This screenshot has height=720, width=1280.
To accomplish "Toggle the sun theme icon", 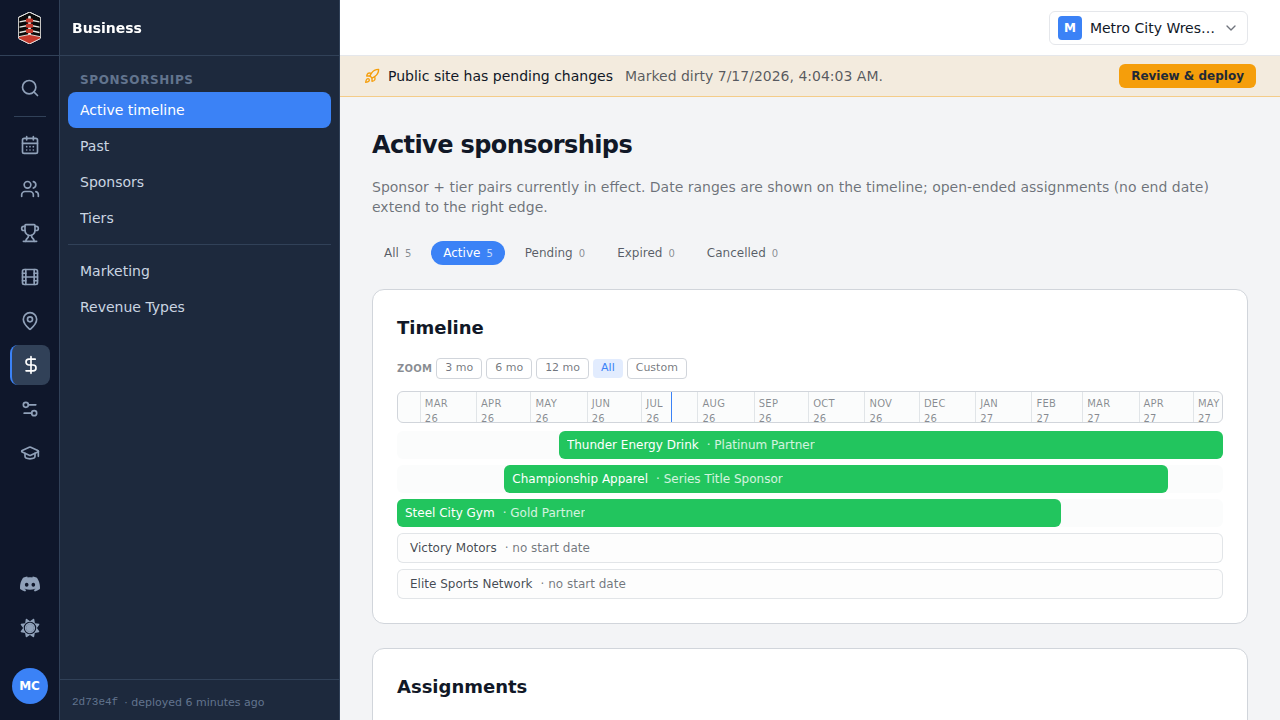I will point(30,628).
